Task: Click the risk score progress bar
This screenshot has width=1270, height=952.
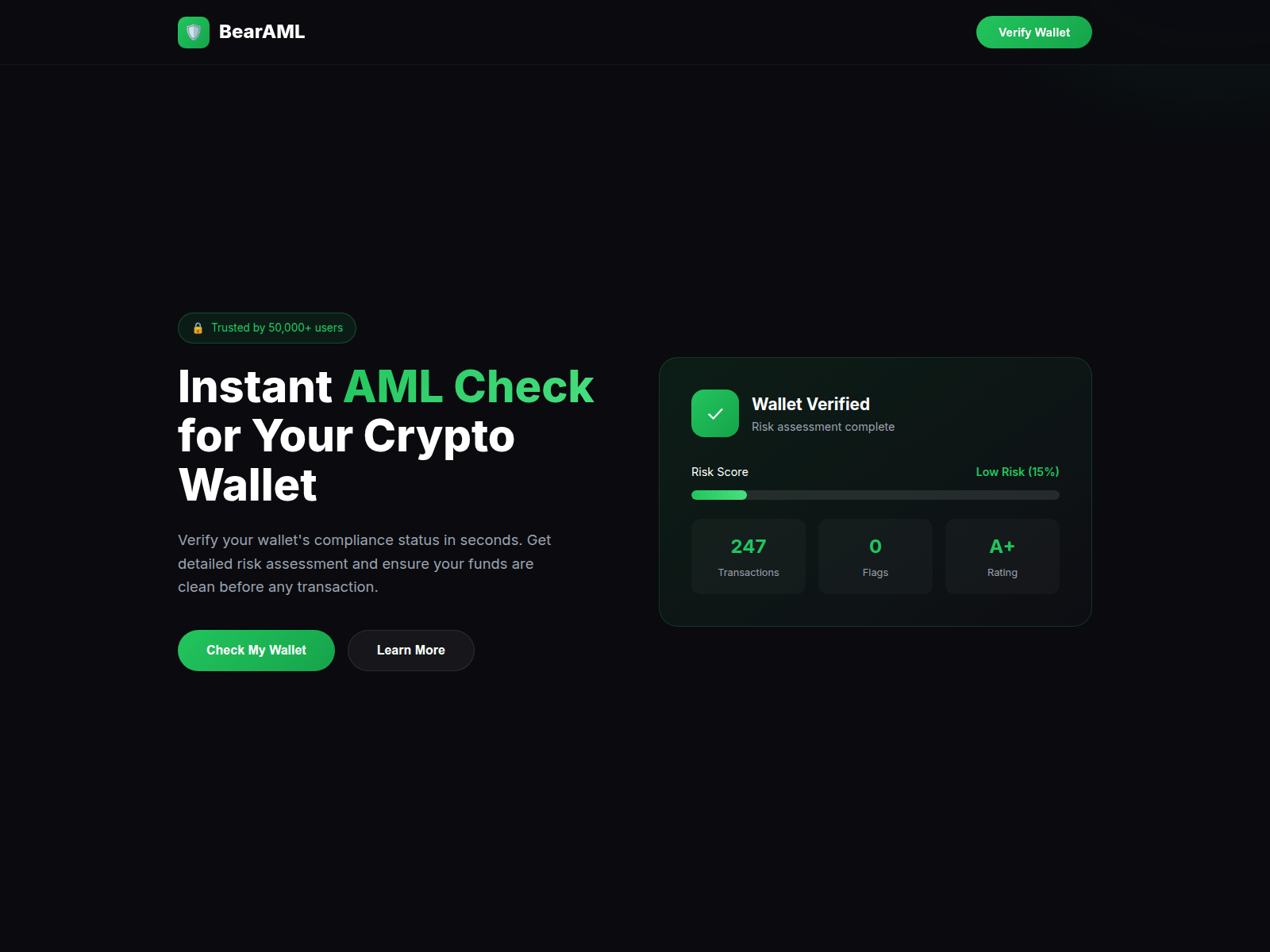Action: click(876, 495)
